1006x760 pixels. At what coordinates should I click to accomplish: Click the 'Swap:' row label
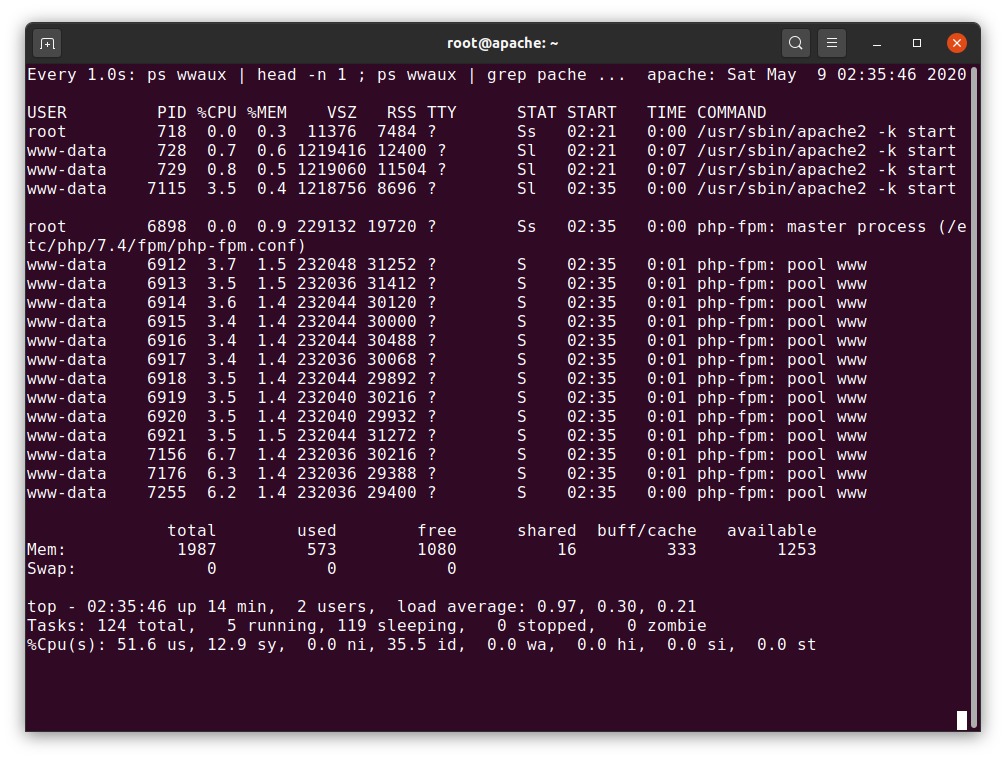point(51,569)
